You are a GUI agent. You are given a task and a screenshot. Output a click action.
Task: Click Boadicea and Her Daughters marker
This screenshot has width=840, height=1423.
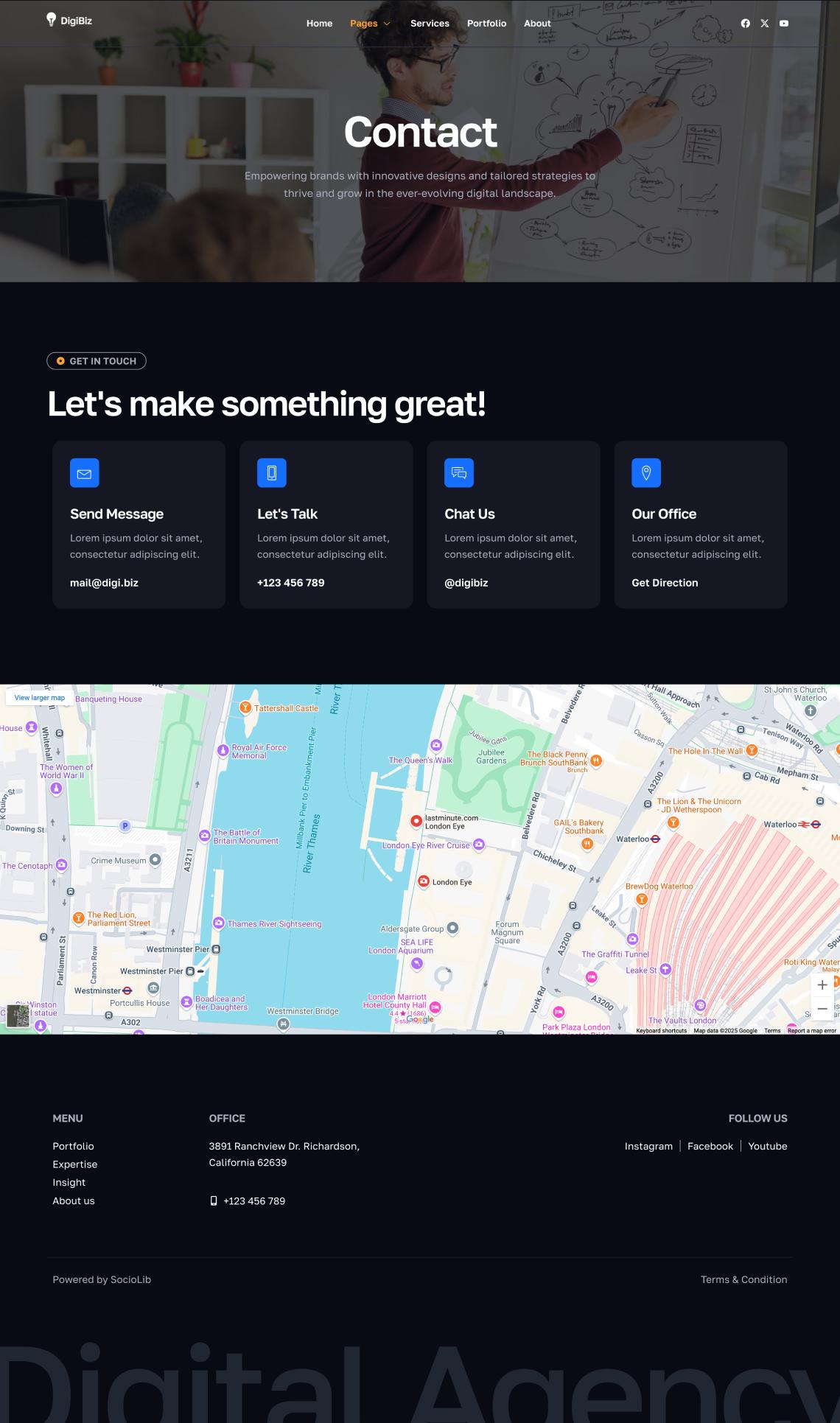pyautogui.click(x=186, y=1001)
